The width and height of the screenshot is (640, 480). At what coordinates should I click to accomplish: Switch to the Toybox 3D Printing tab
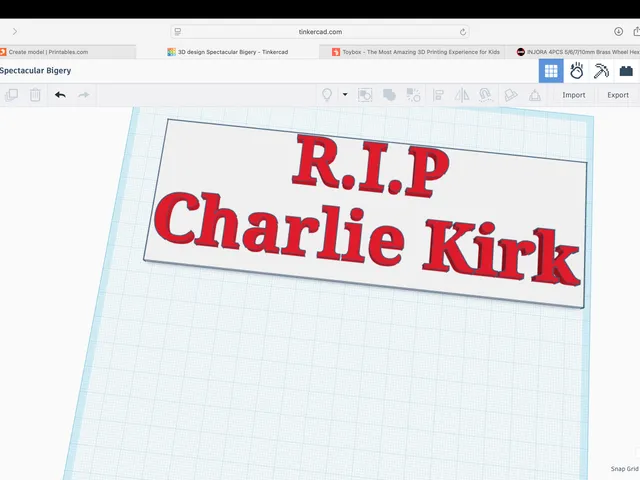416,52
